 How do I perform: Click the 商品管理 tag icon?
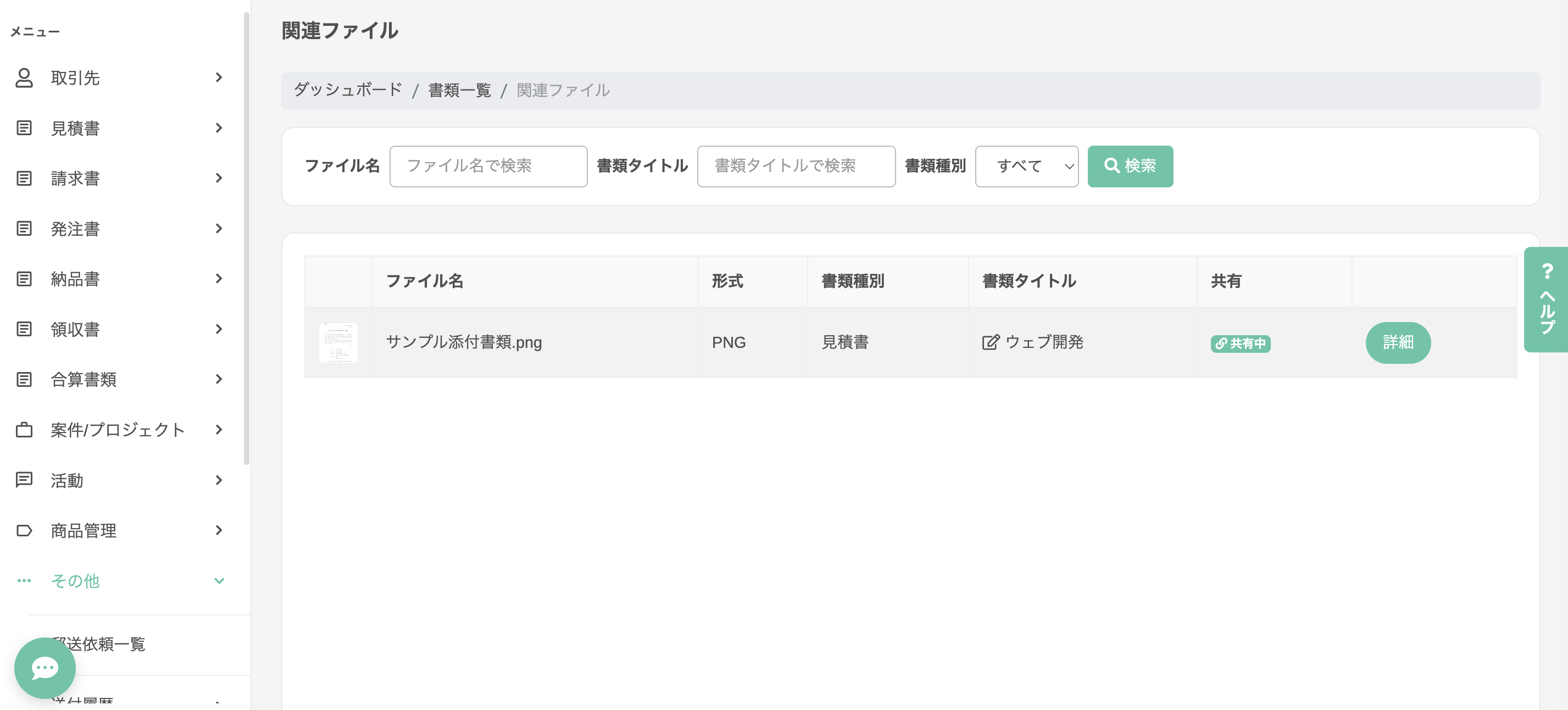click(24, 530)
